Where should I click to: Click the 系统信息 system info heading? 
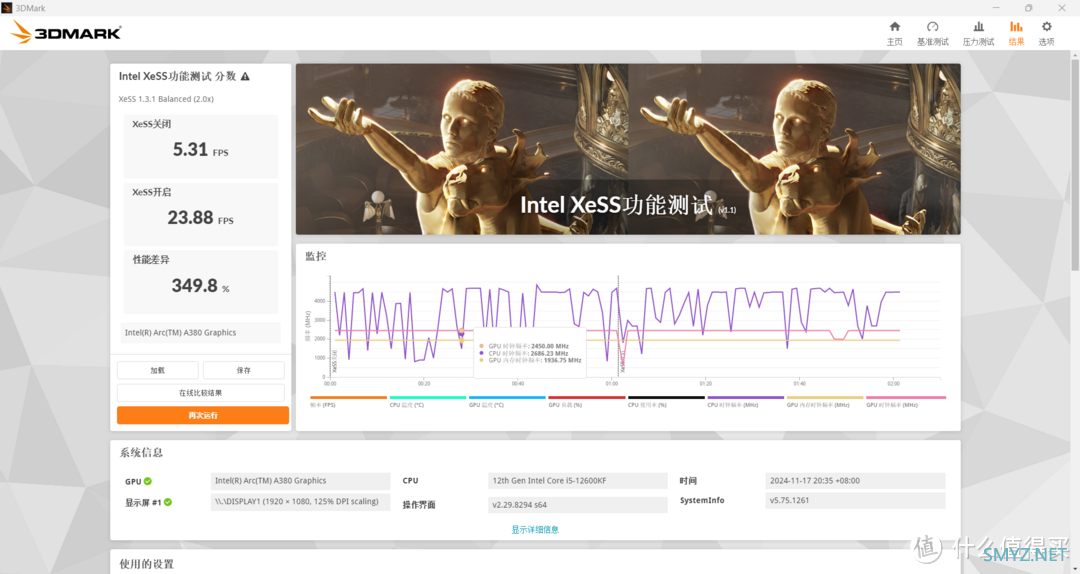[x=141, y=453]
